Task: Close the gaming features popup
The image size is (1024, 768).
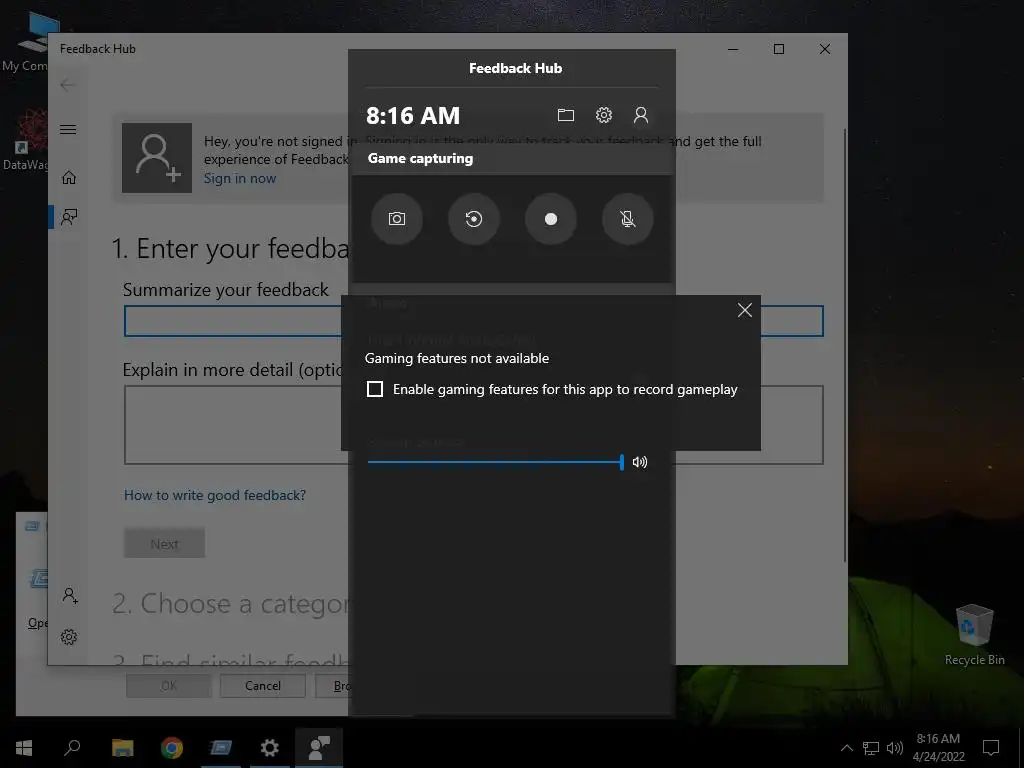Action: tap(744, 310)
